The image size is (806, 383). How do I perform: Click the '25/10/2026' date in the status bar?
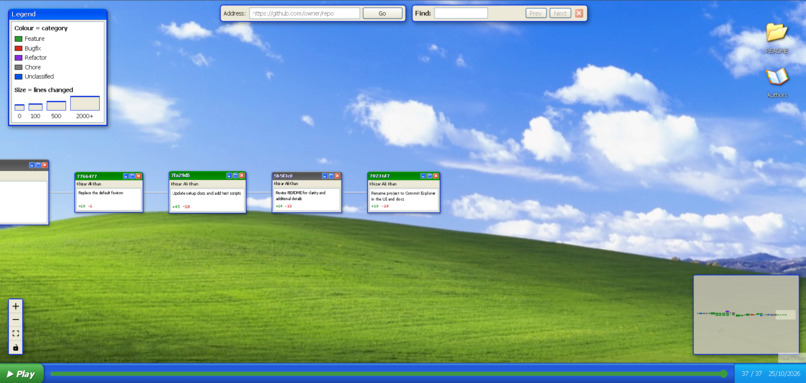[784, 374]
